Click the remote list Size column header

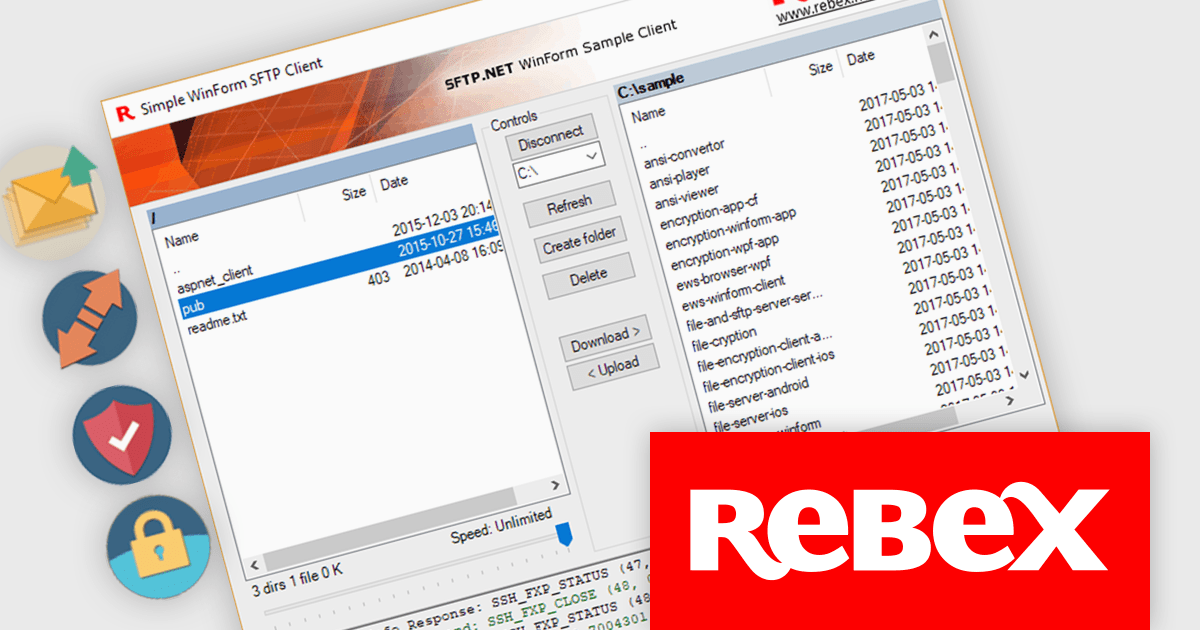click(354, 193)
